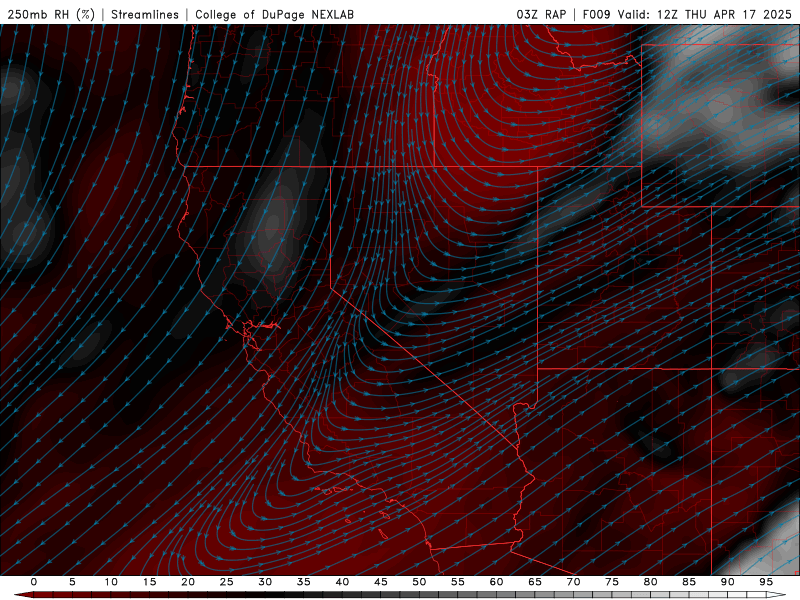Image resolution: width=800 pixels, height=600 pixels.
Task: Click the dark red left arrow end of colorbar
Action: coord(23,595)
